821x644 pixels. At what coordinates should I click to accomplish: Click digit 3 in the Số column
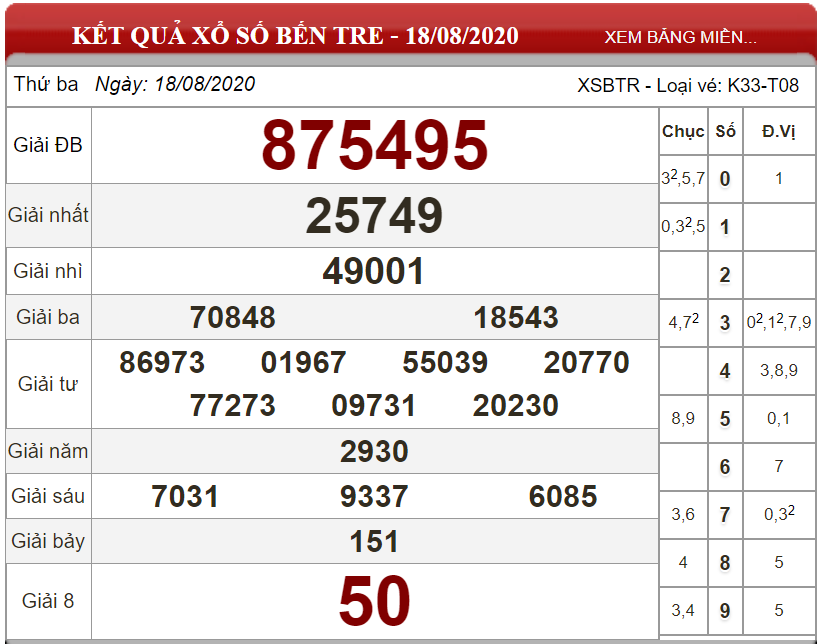[725, 323]
